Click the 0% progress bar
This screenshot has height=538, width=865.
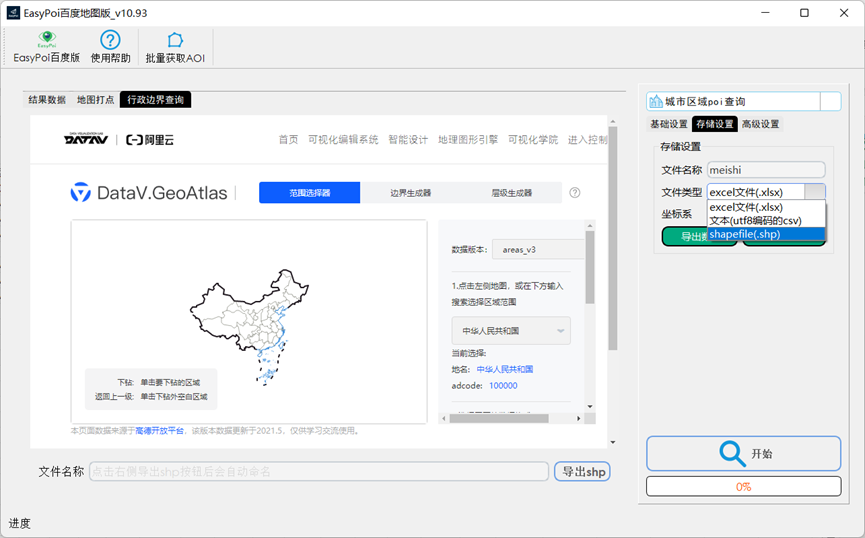(x=744, y=487)
